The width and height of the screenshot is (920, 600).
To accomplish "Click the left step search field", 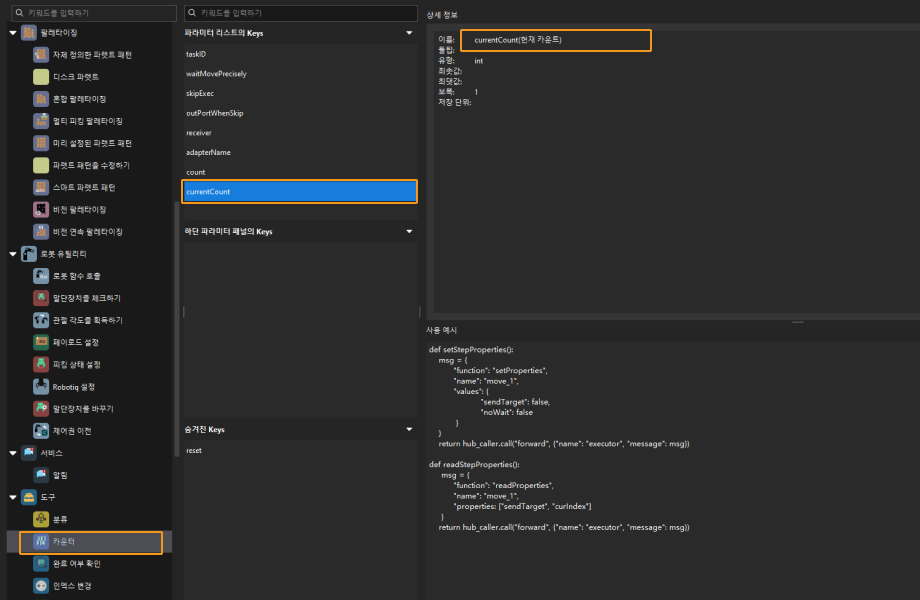I will (95, 12).
